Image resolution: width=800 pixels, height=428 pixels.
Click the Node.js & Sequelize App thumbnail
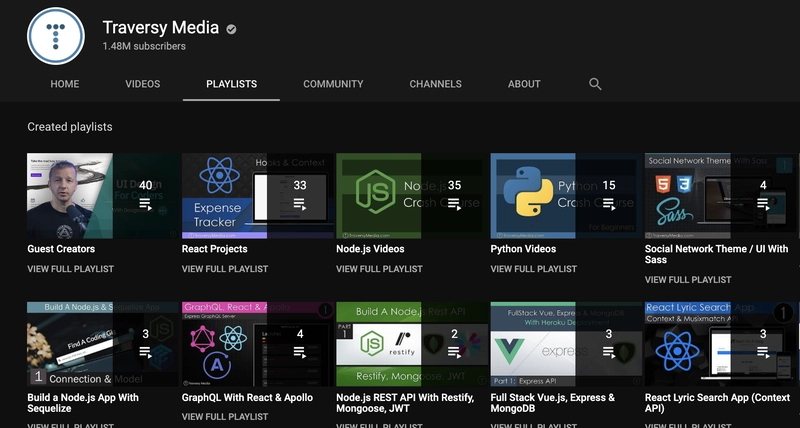click(x=103, y=344)
